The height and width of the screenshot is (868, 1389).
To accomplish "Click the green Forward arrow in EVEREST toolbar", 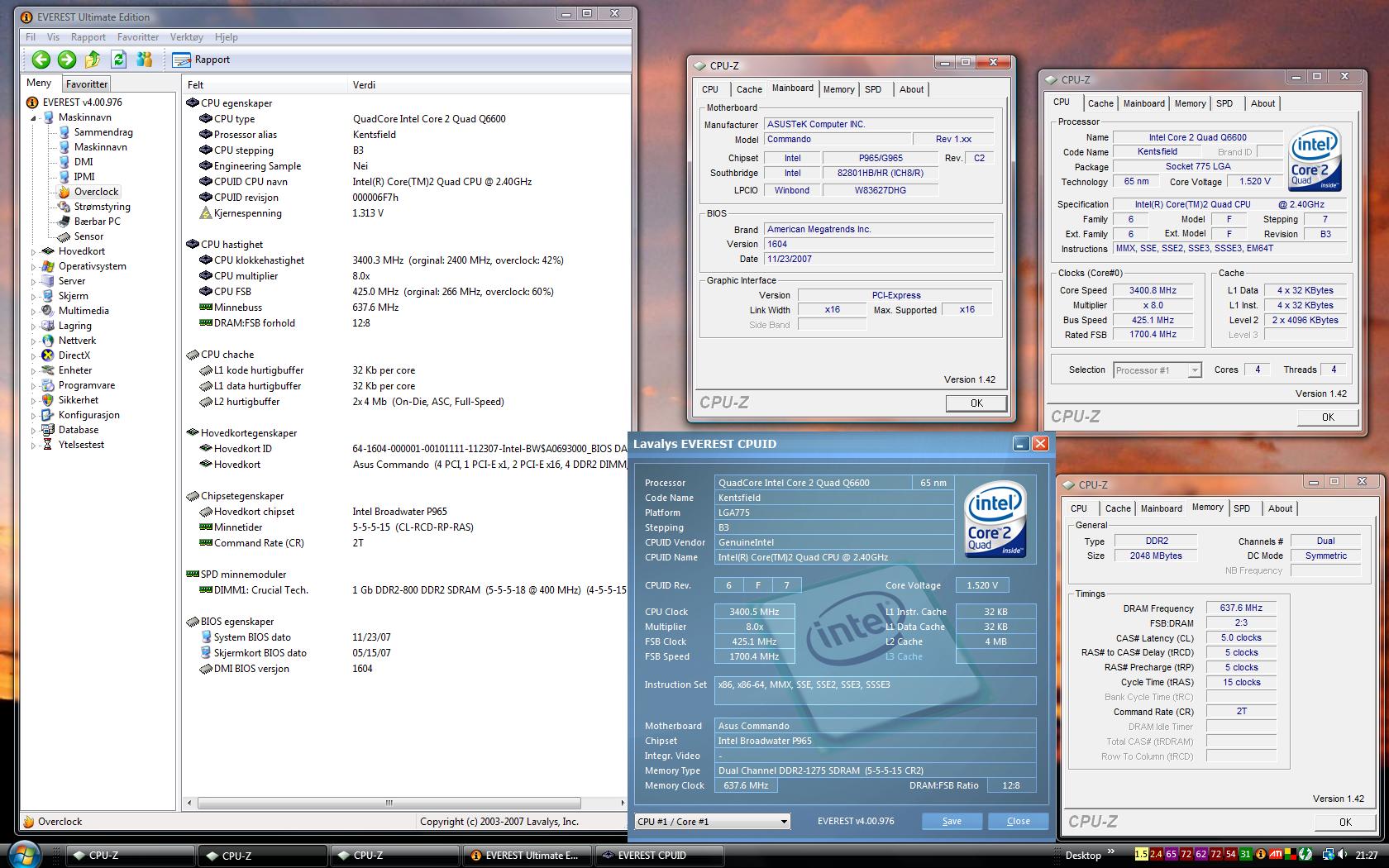I will [67, 60].
